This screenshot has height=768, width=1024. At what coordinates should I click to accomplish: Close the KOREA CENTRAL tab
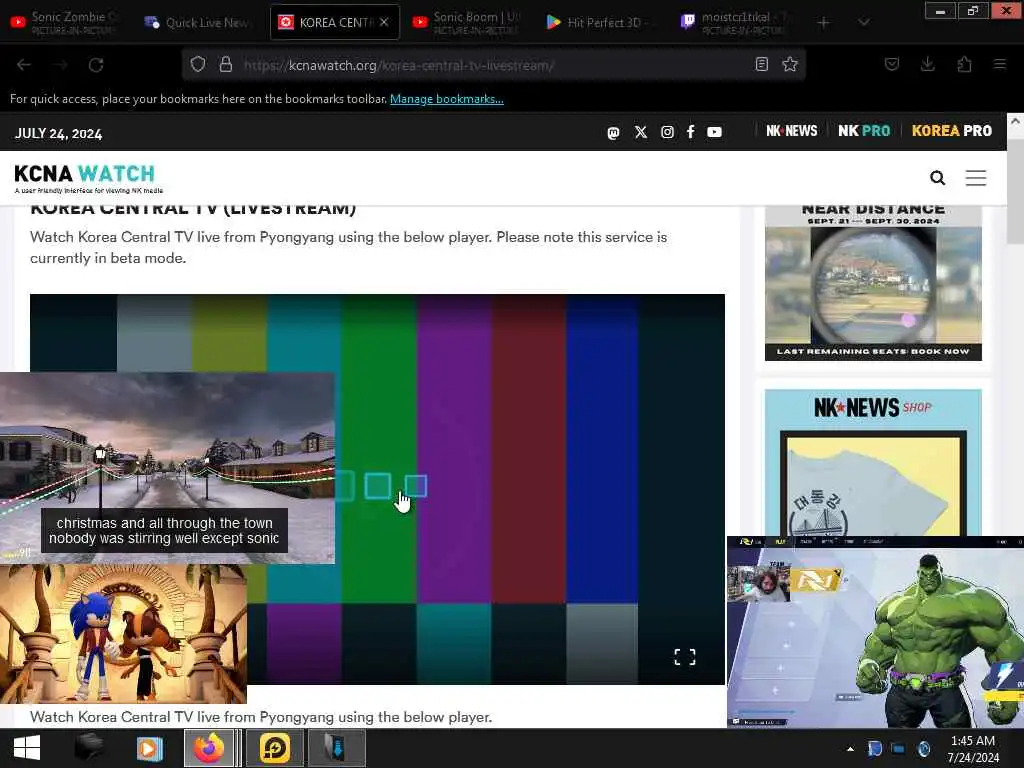tap(384, 22)
